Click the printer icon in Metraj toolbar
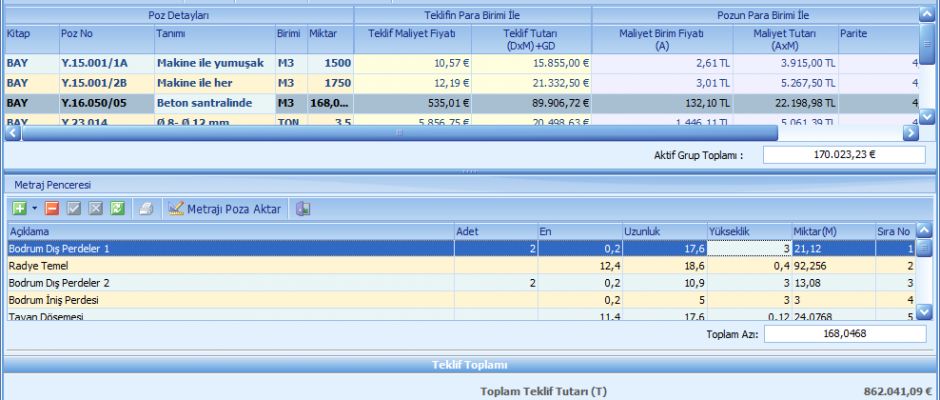 (146, 209)
